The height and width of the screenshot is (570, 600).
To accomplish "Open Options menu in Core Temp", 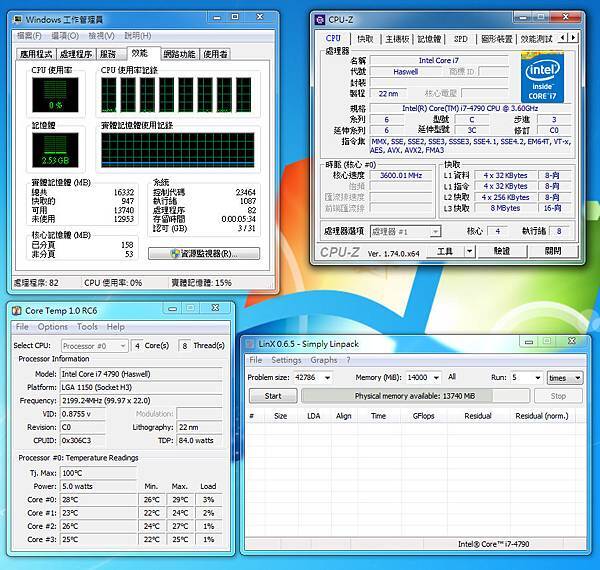I will 53,327.
